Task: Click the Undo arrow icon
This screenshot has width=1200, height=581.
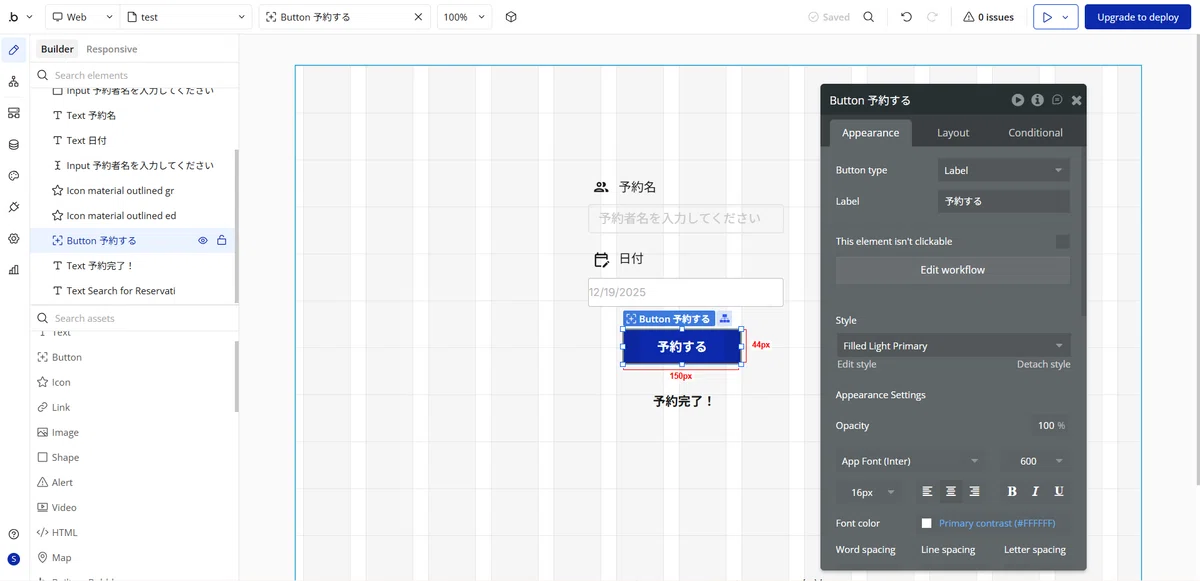Action: (906, 17)
